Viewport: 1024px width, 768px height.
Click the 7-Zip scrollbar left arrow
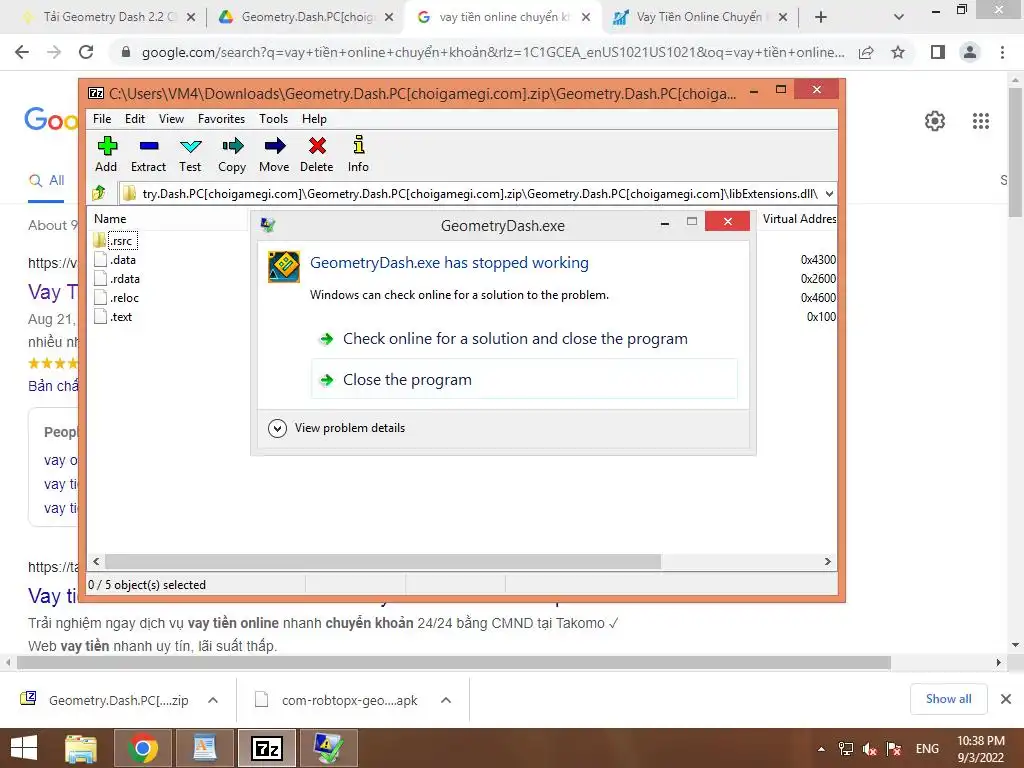point(96,562)
